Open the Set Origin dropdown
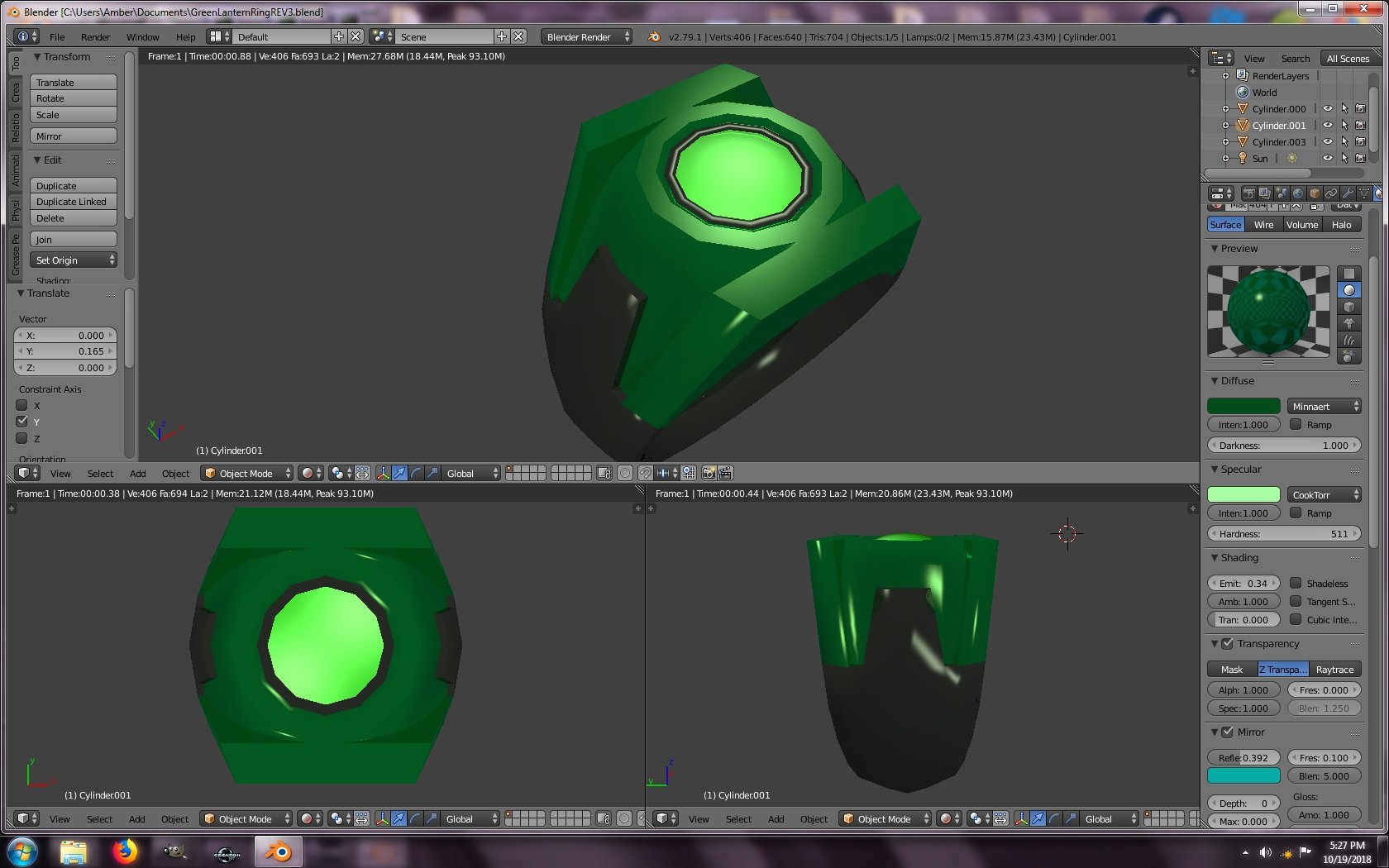The height and width of the screenshot is (868, 1389). [x=74, y=260]
